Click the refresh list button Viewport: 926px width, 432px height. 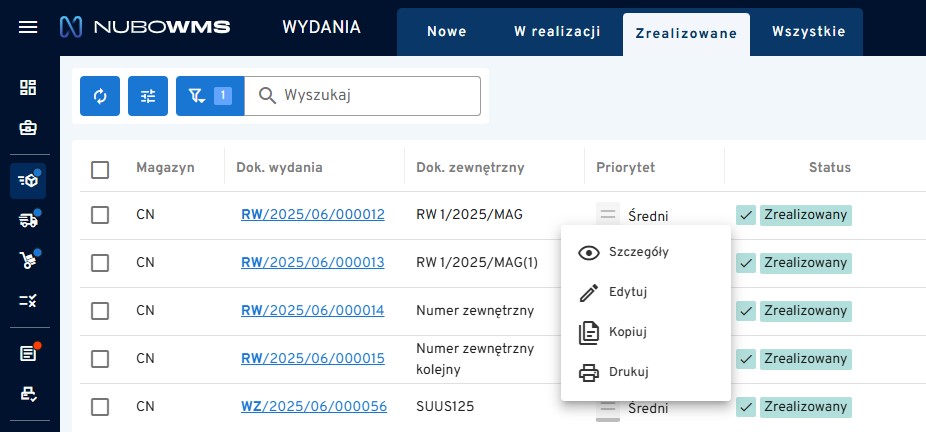click(x=100, y=96)
